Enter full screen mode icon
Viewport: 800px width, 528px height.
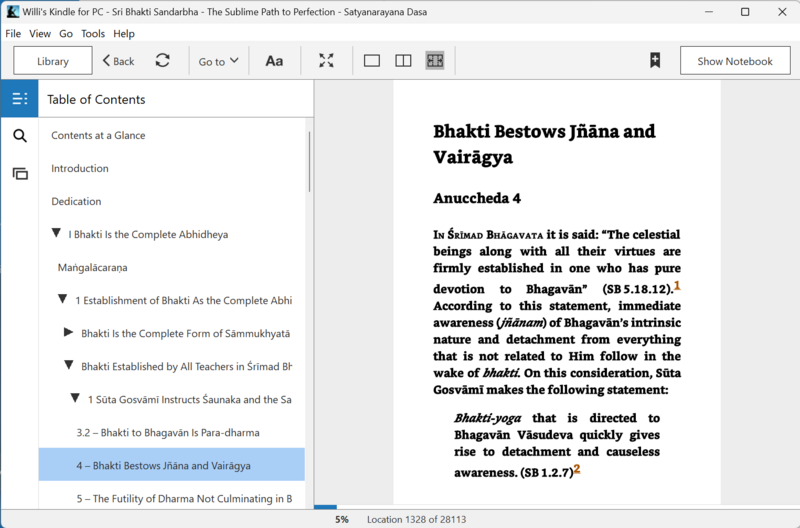tap(327, 61)
